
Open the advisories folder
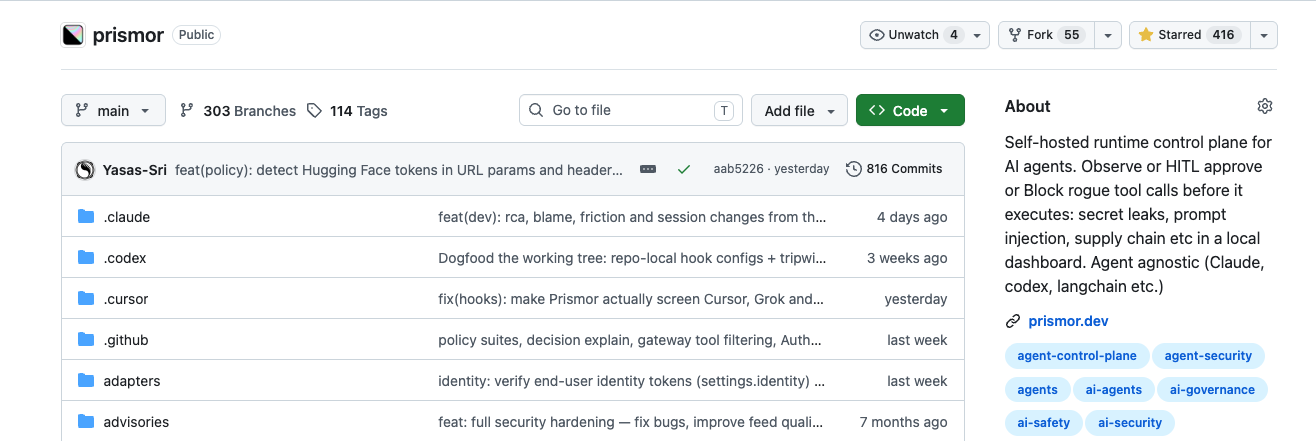pos(136,422)
